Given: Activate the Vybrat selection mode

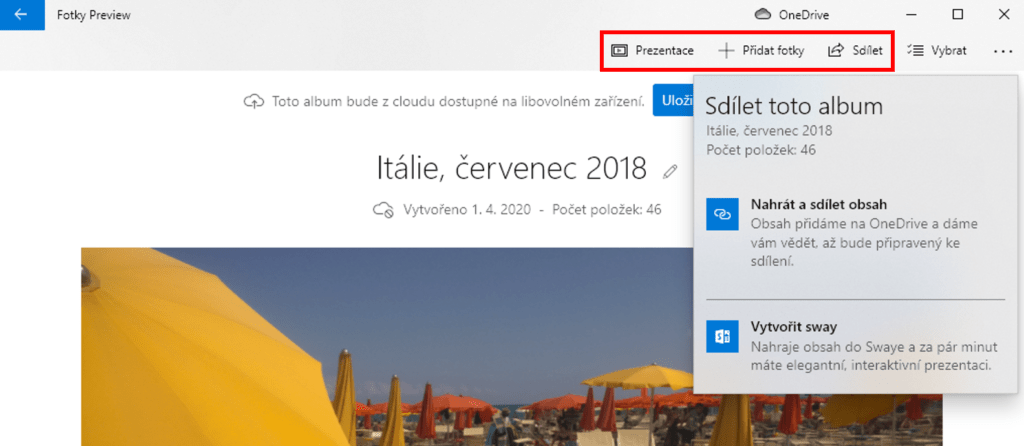Looking at the screenshot, I should pos(936,51).
